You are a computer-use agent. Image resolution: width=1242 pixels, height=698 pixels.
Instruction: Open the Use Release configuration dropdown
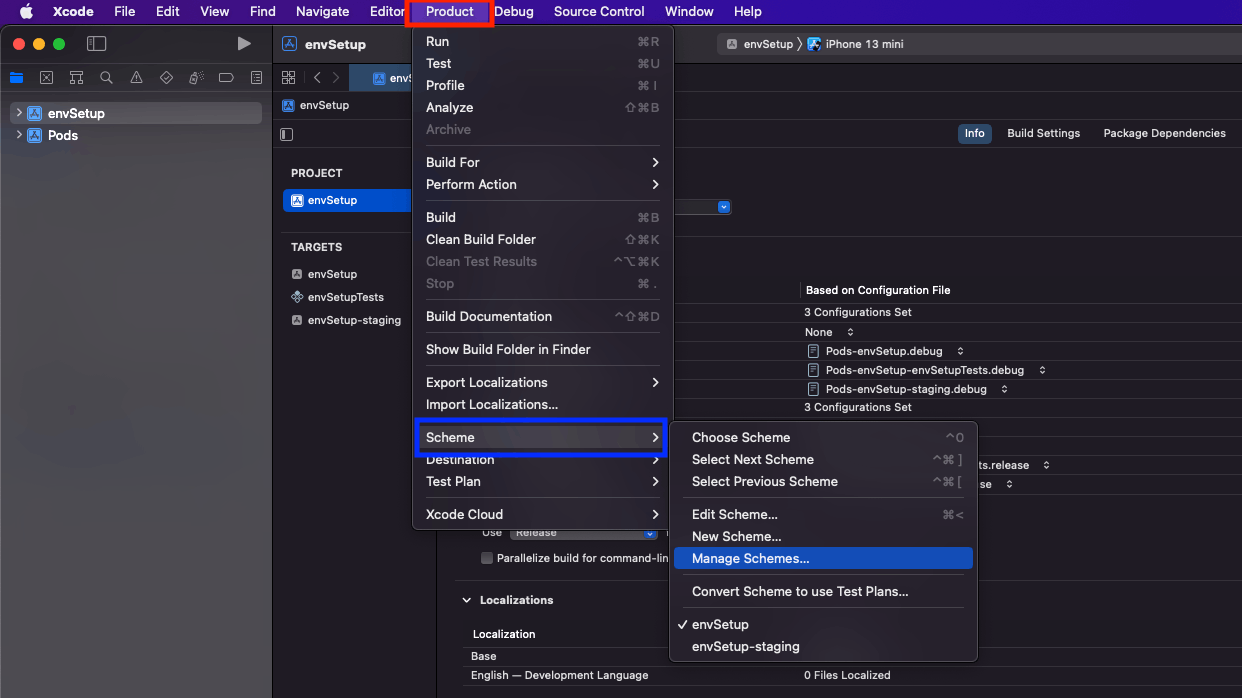click(x=583, y=533)
